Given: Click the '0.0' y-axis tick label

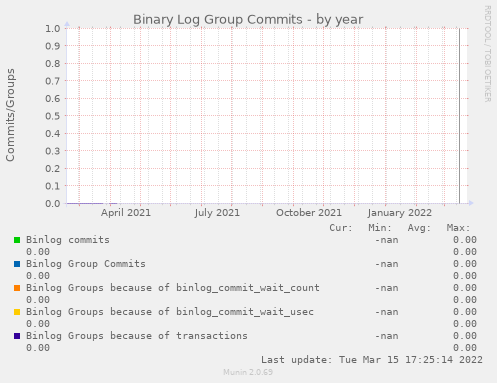Looking at the screenshot, I should [53, 203].
